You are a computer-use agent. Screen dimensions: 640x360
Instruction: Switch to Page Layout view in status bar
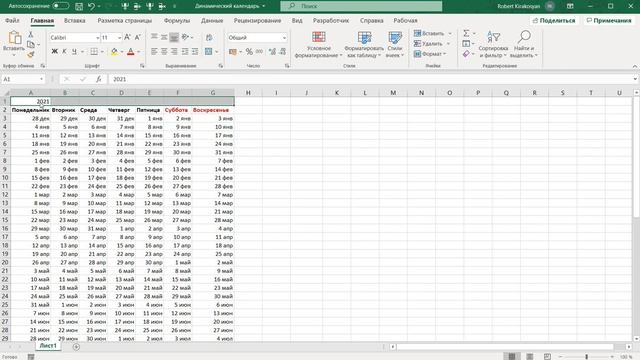click(529, 356)
